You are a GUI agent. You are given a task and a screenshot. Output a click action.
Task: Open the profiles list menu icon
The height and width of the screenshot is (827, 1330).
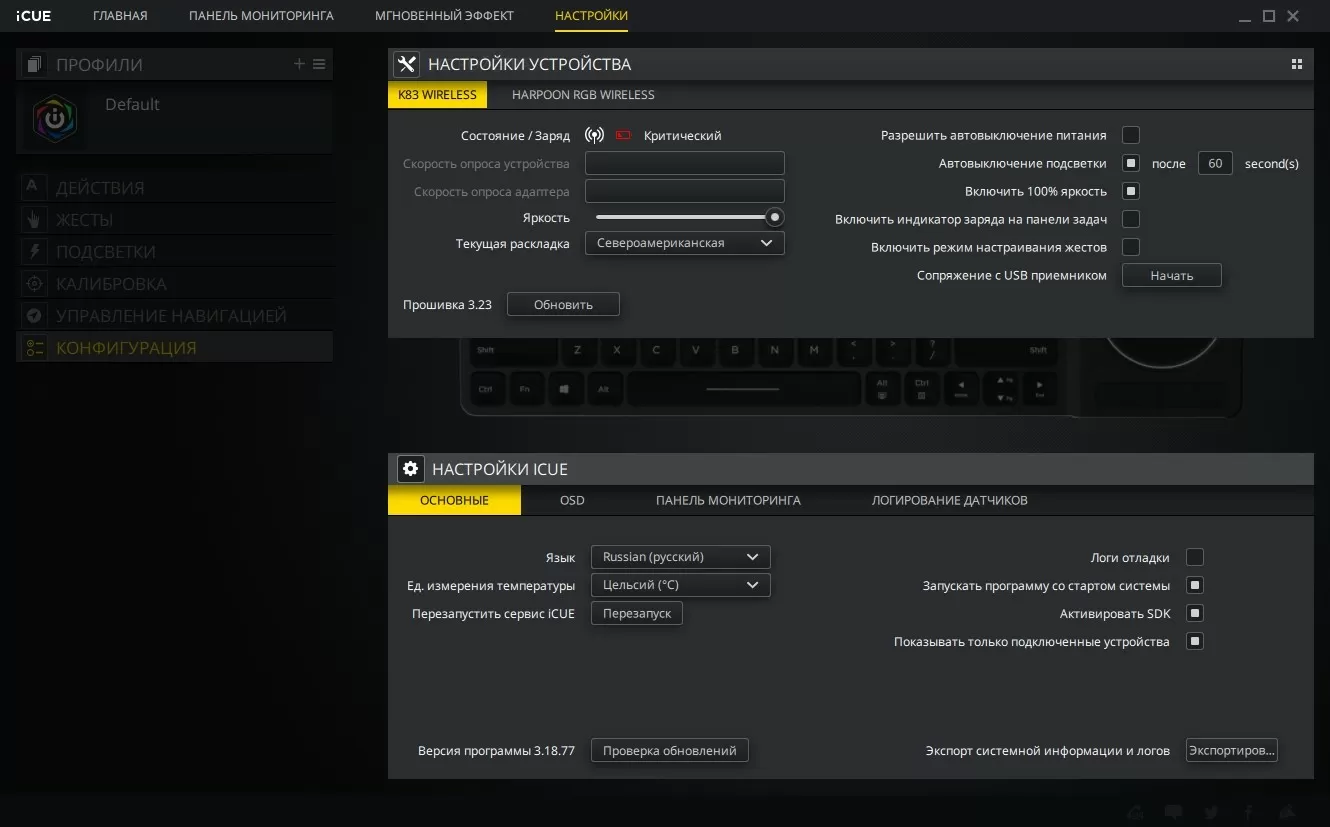[319, 64]
